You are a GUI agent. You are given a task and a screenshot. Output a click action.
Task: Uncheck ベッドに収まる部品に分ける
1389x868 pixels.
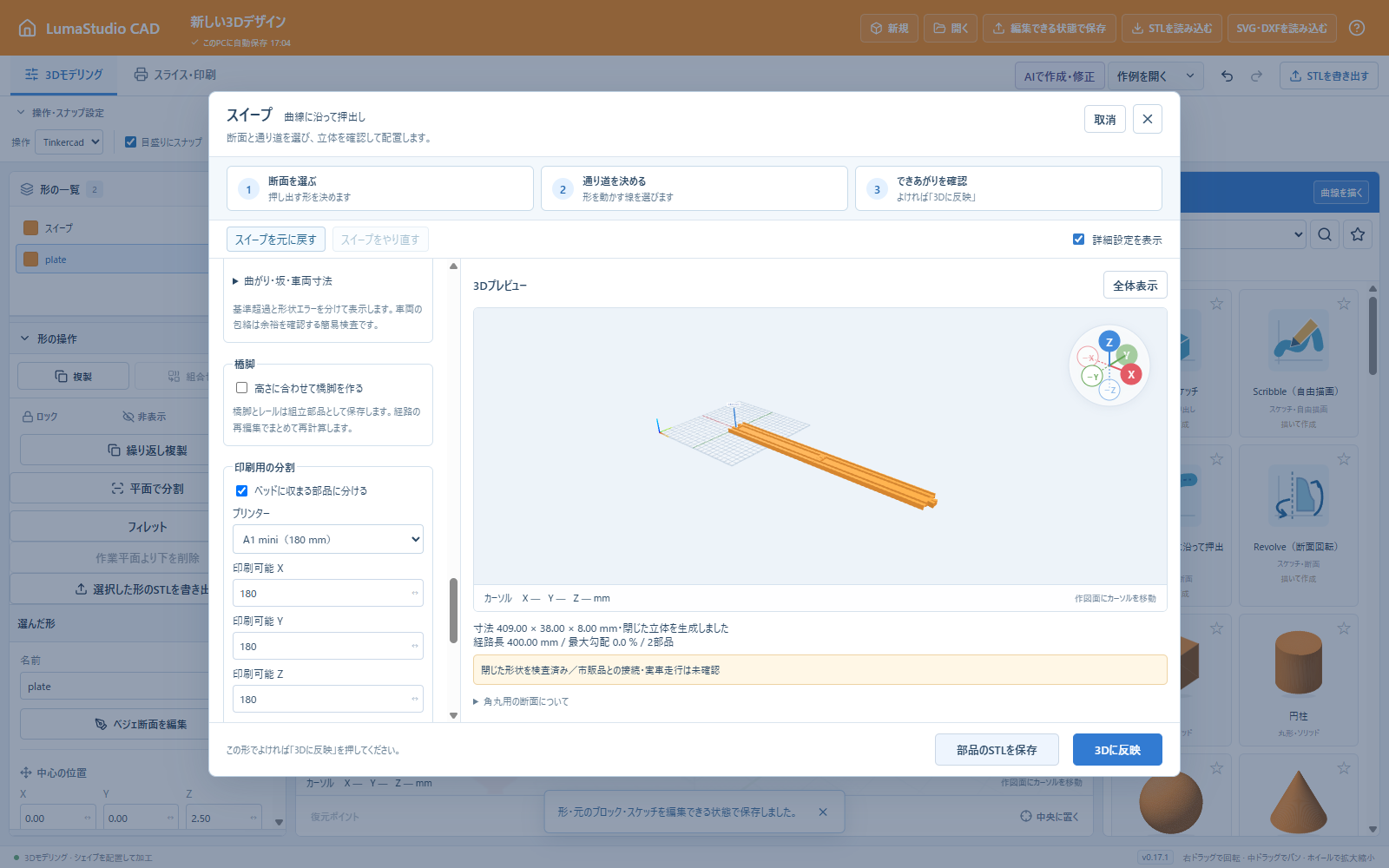tap(241, 490)
